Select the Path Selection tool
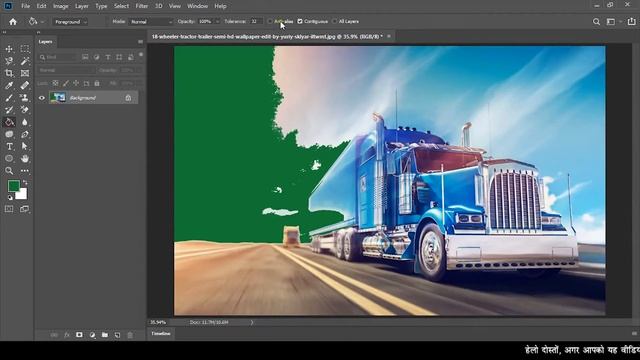The height and width of the screenshot is (360, 640). click(25, 146)
